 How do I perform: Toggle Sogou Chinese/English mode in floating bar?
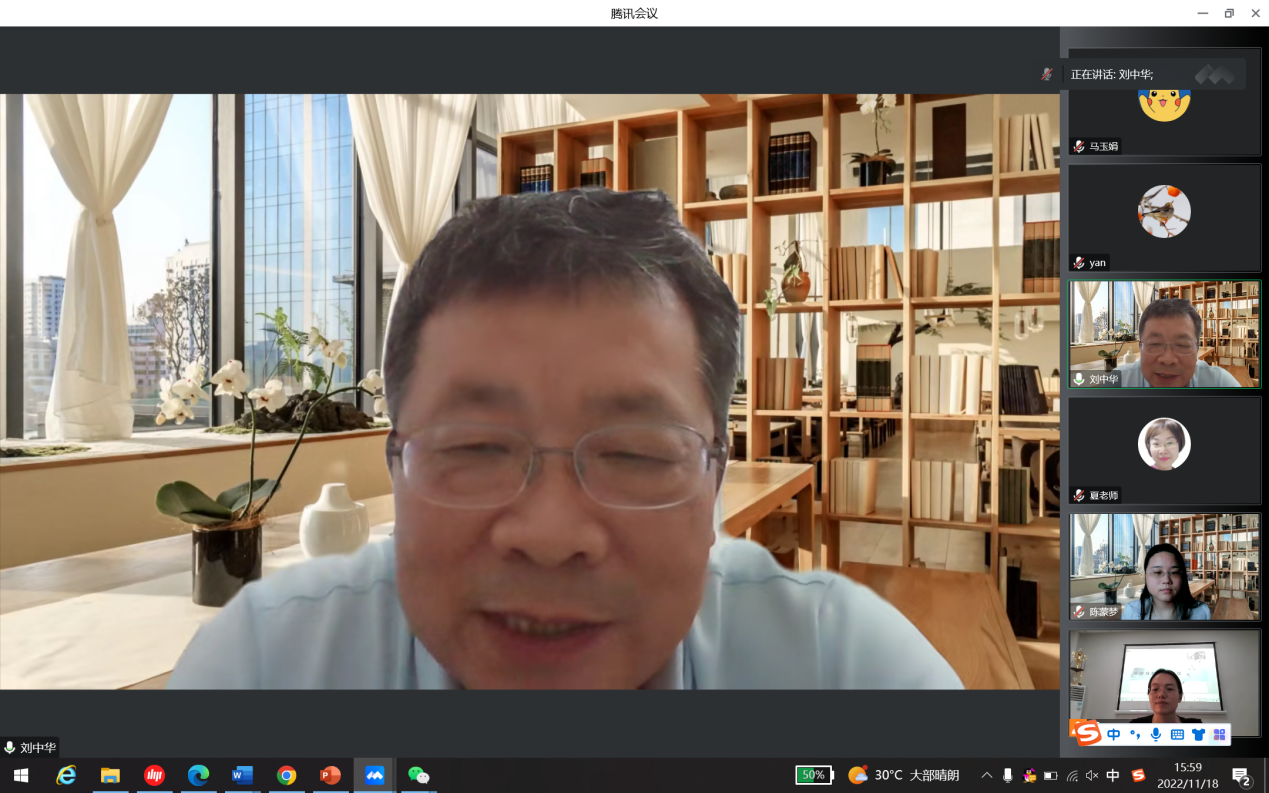point(1113,735)
